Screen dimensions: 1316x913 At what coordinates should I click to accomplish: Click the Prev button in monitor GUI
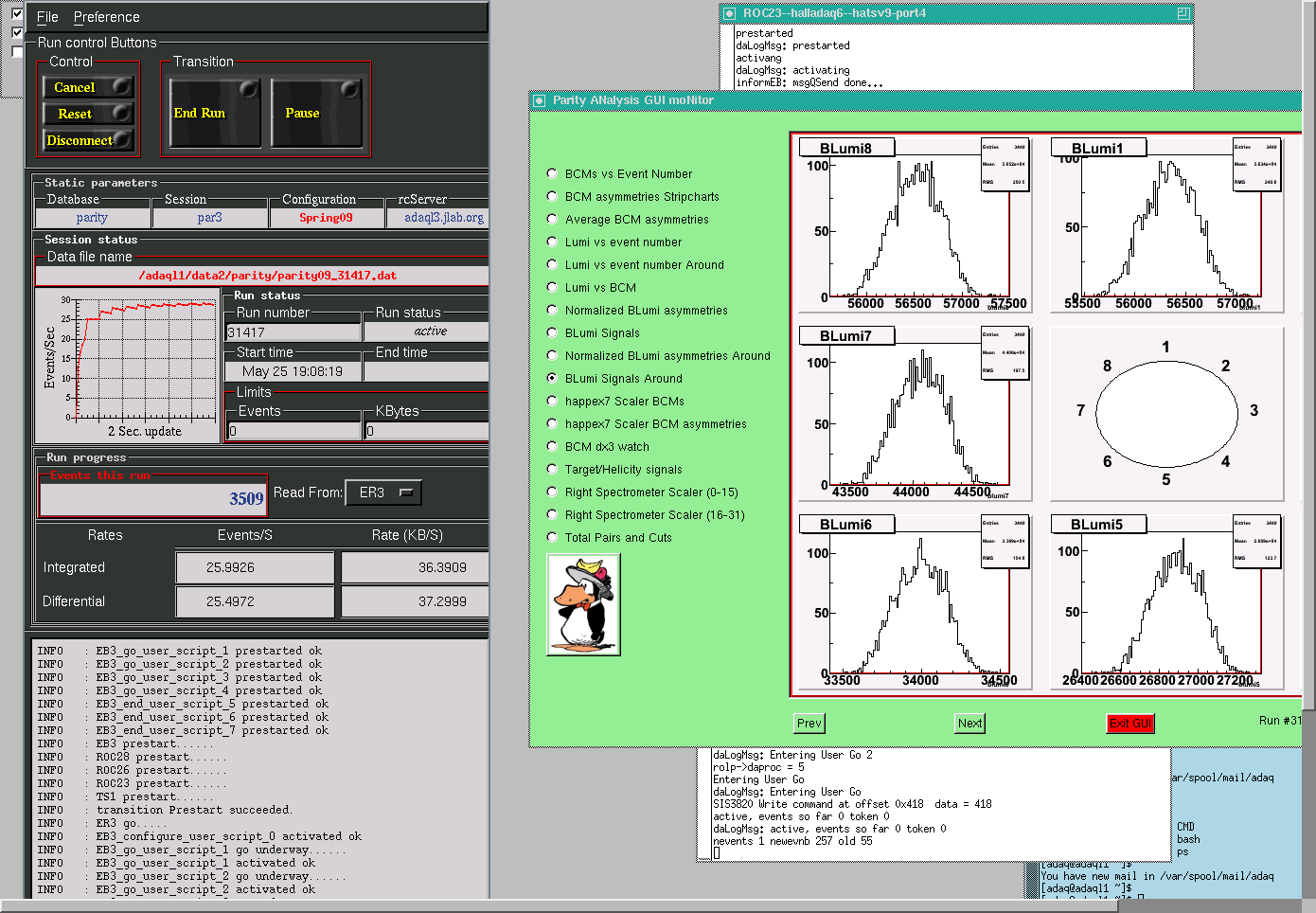point(809,723)
